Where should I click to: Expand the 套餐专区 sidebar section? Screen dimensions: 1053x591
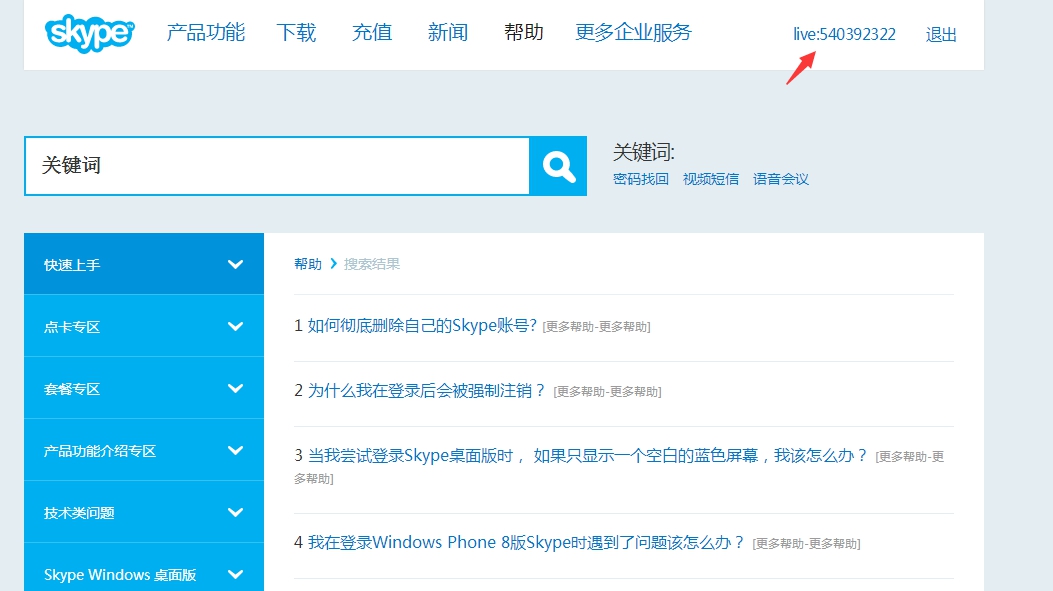click(143, 388)
